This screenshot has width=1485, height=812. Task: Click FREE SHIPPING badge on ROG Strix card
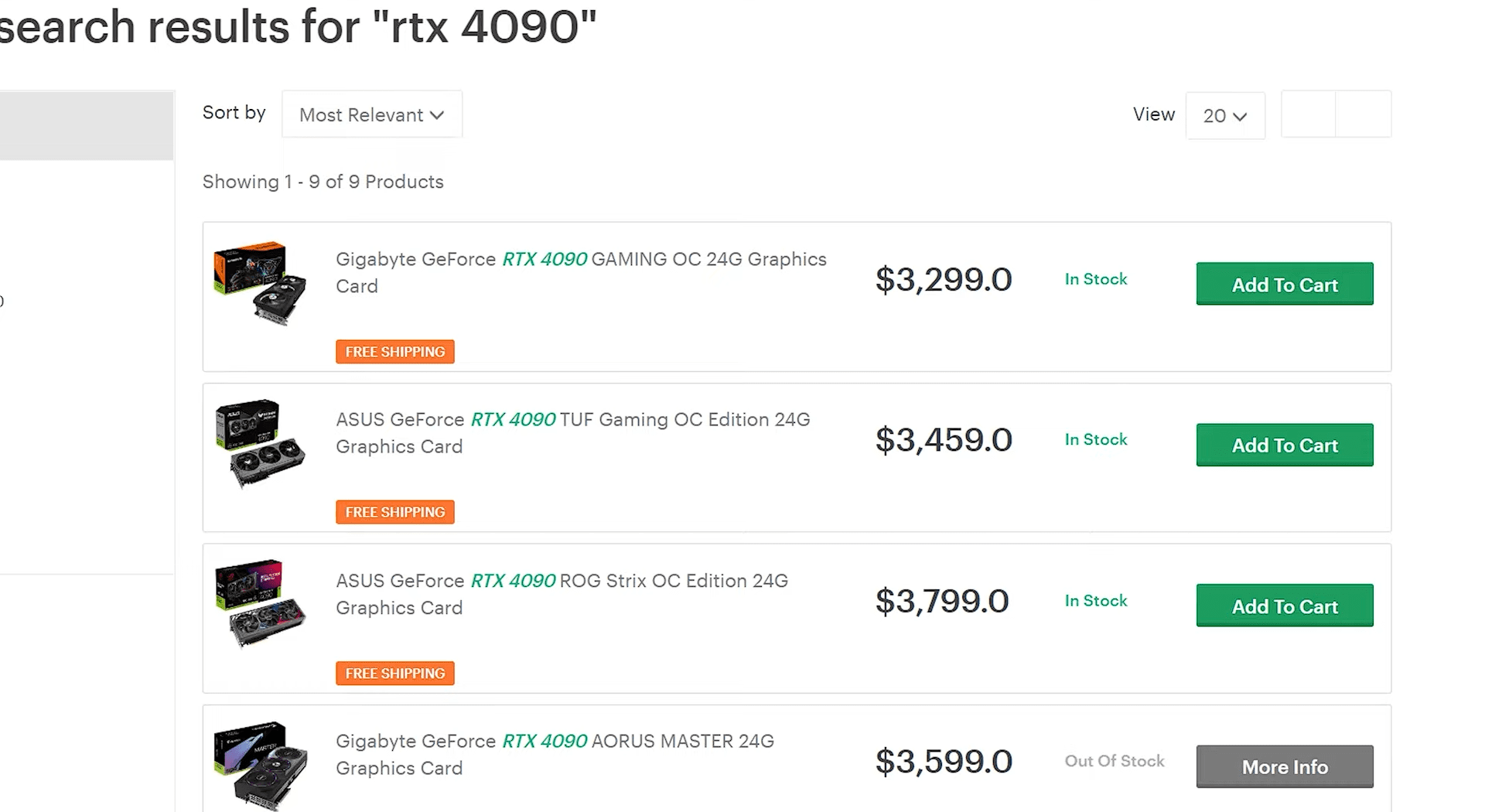click(x=395, y=673)
